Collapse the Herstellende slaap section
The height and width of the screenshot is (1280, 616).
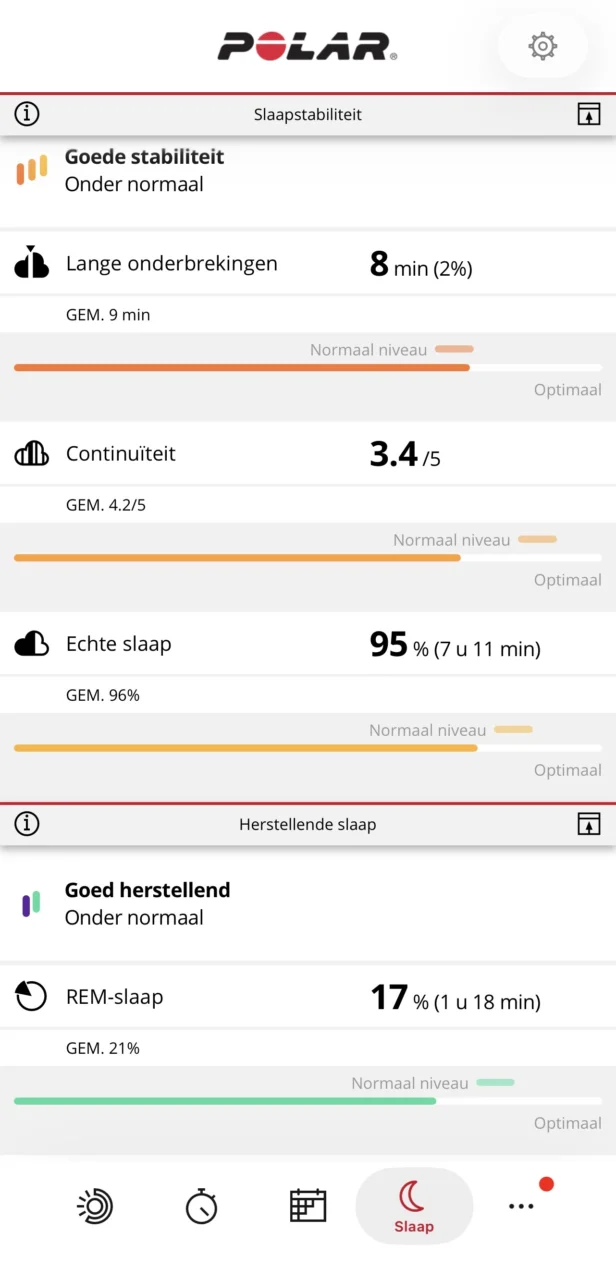[x=589, y=824]
